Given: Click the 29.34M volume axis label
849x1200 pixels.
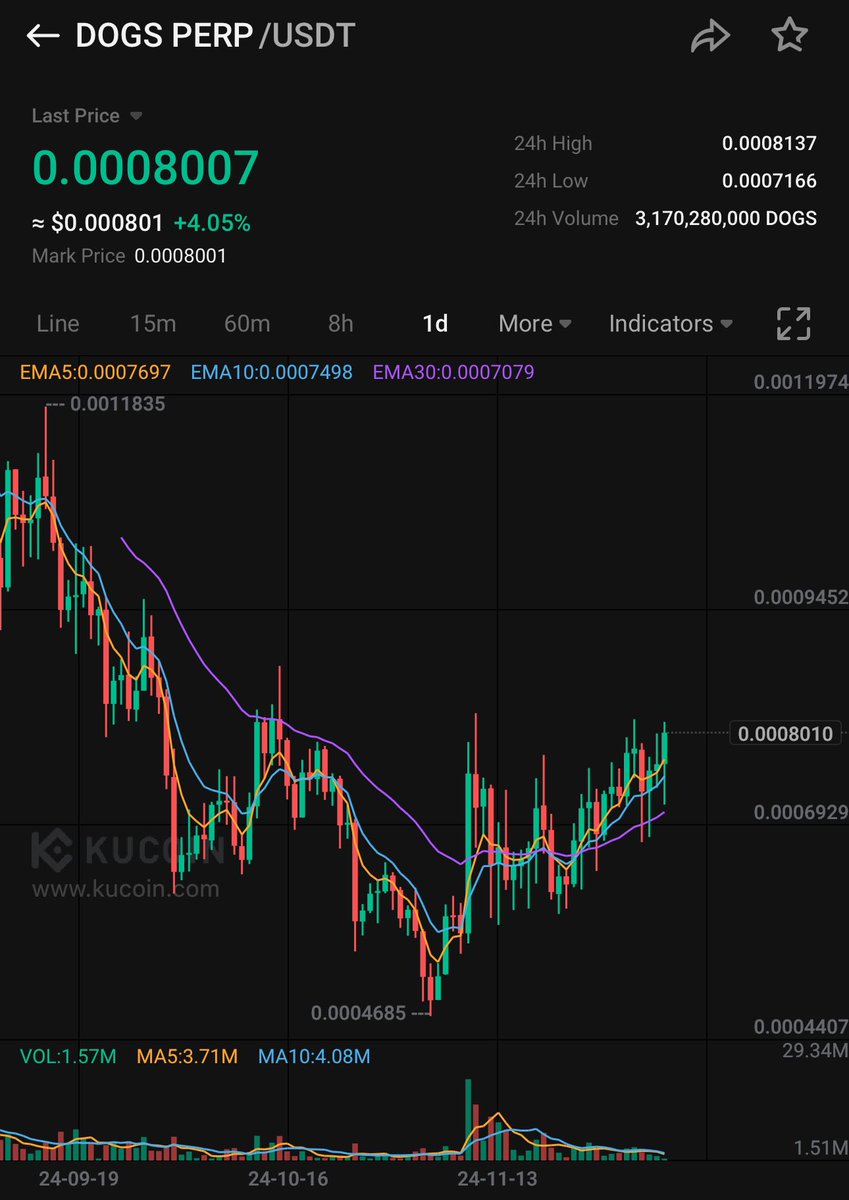Looking at the screenshot, I should click(x=814, y=1050).
